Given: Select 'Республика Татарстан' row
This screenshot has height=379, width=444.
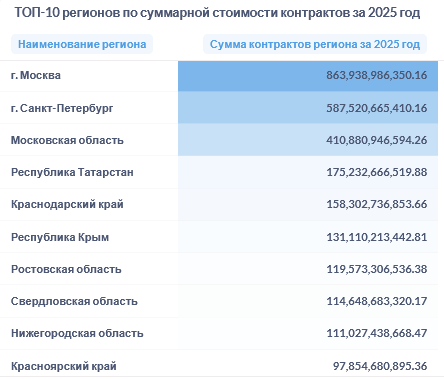Looking at the screenshot, I should [219, 172].
